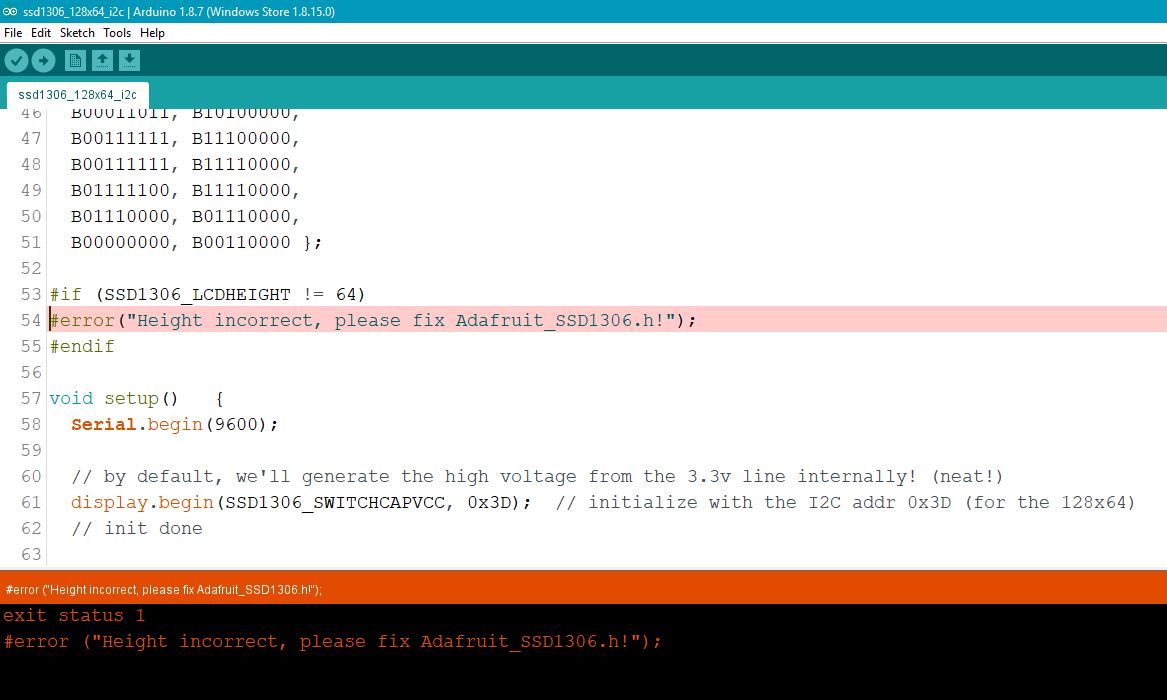
Task: Click the Open sketch toolbar icon
Action: [x=102, y=60]
